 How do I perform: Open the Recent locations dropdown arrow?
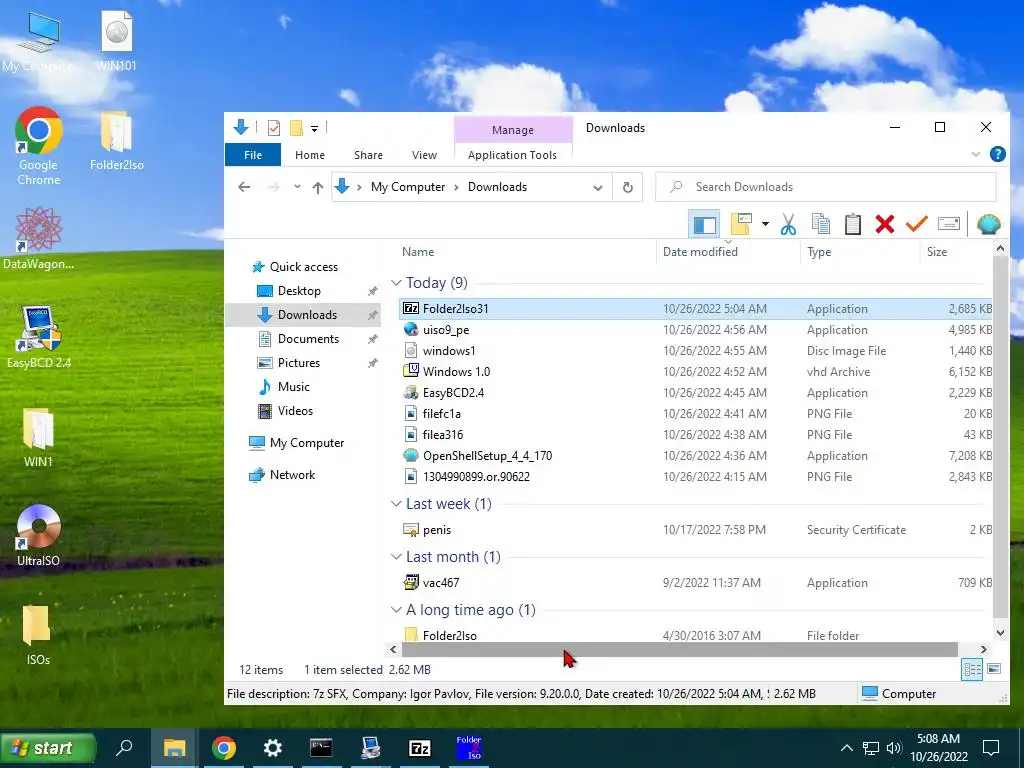coord(297,187)
